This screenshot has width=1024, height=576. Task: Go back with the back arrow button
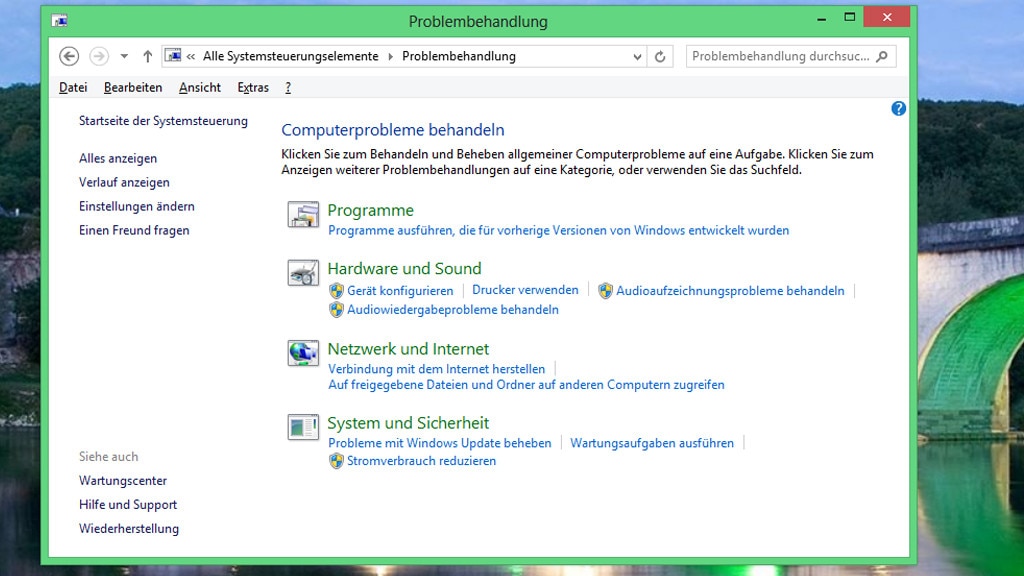pos(69,56)
